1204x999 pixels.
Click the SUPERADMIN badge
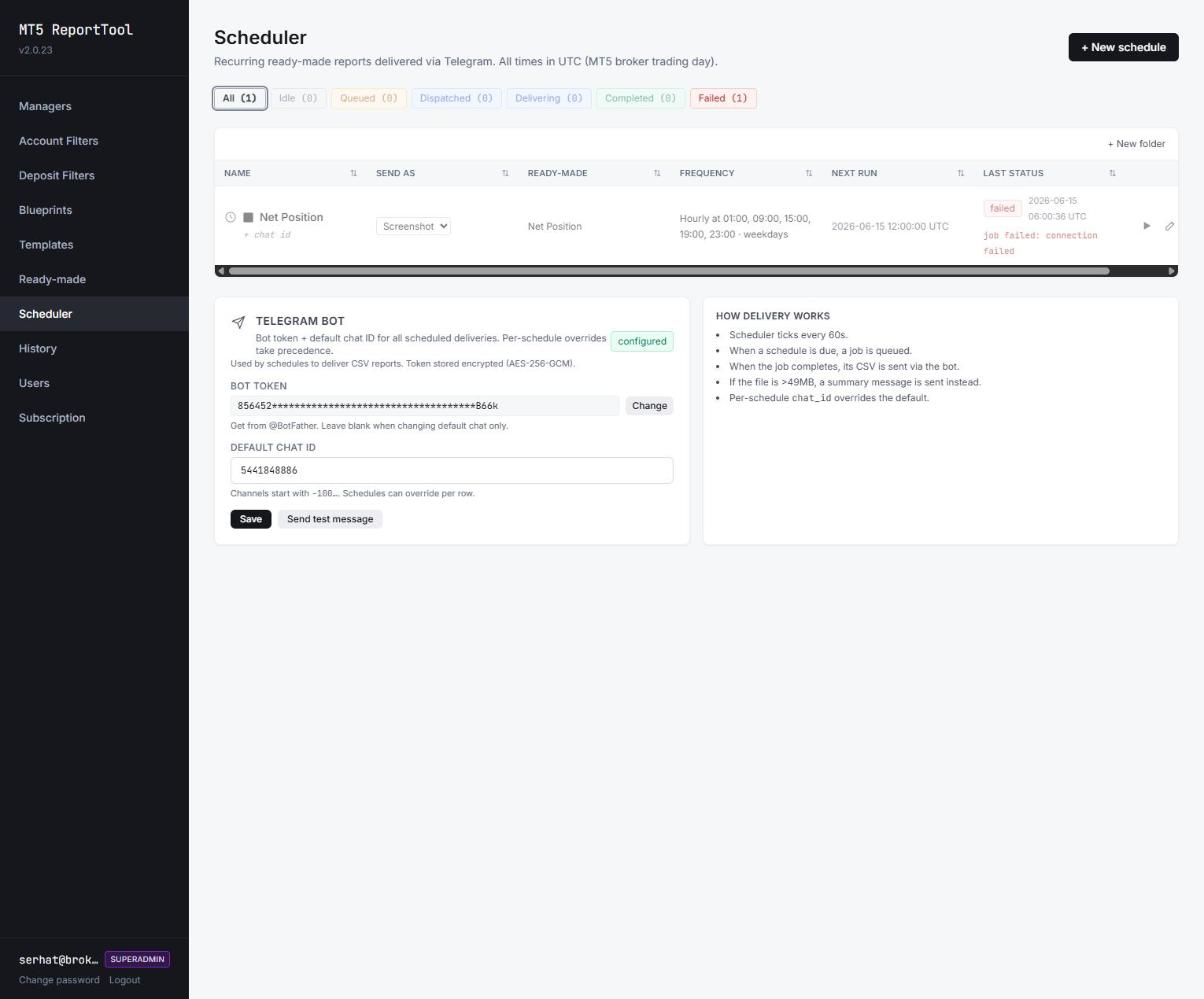[x=137, y=959]
